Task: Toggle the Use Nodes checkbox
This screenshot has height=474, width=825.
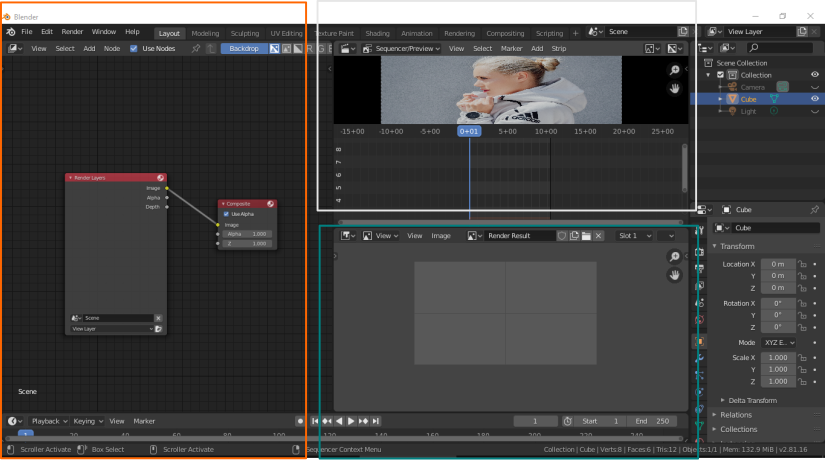Action: (x=134, y=48)
